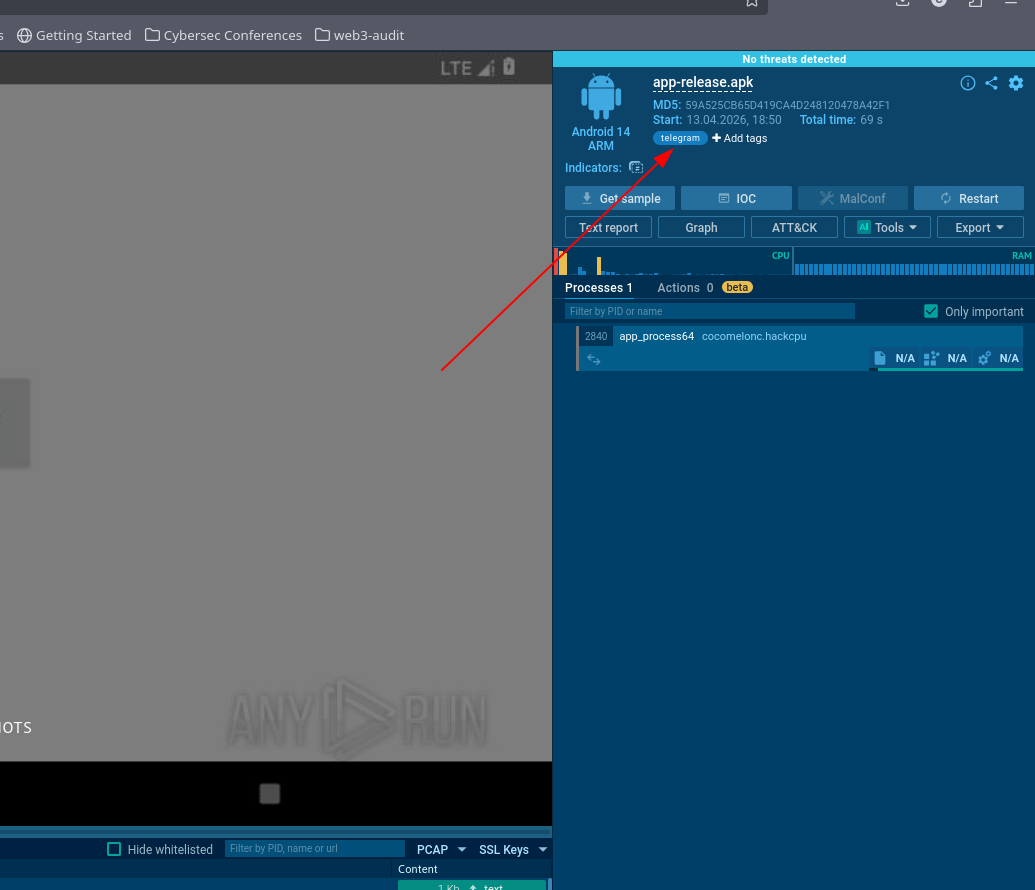Toggle the Only important checkbox
Image resolution: width=1035 pixels, height=890 pixels.
coord(931,311)
